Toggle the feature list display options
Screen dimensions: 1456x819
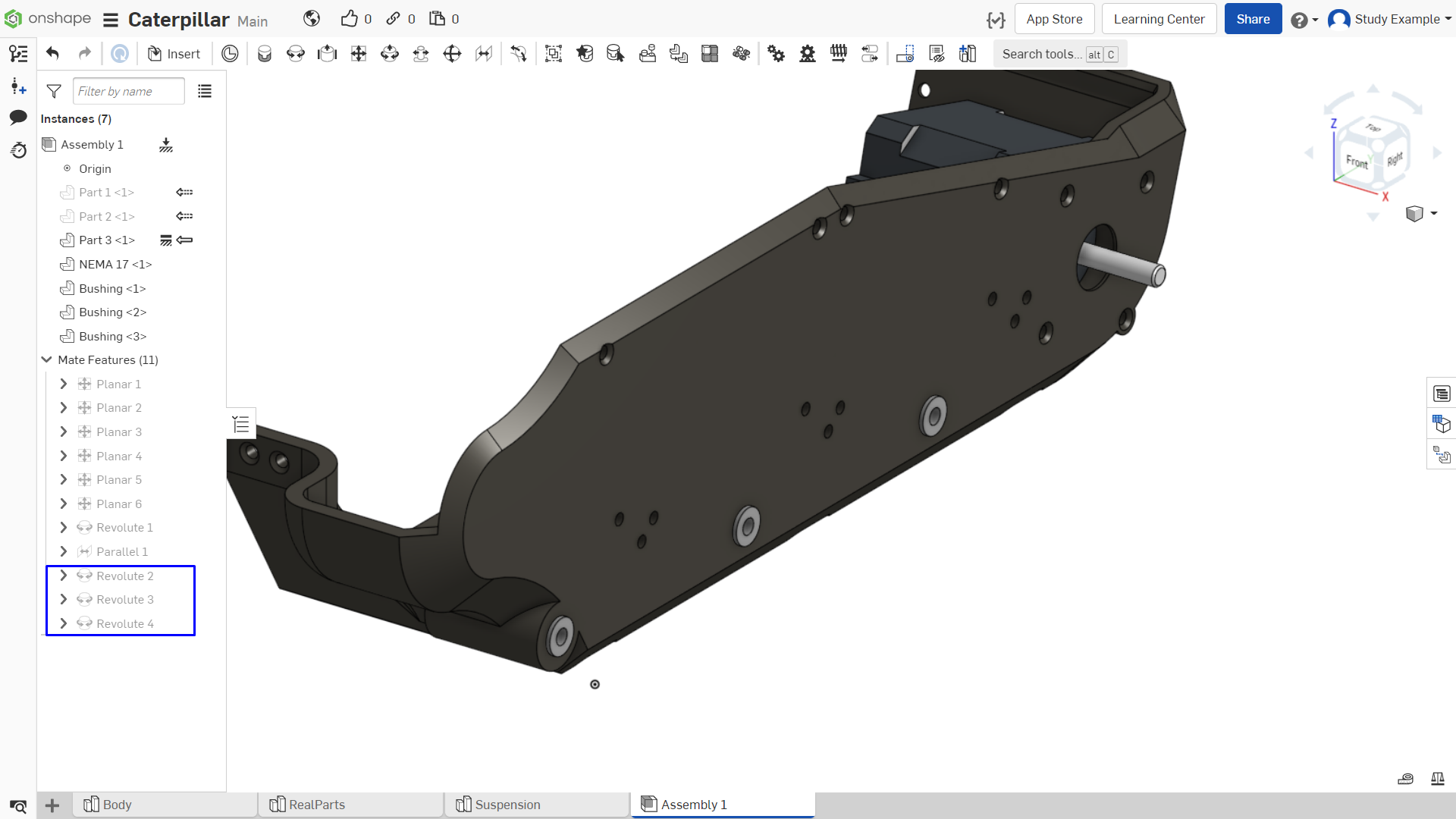[205, 92]
